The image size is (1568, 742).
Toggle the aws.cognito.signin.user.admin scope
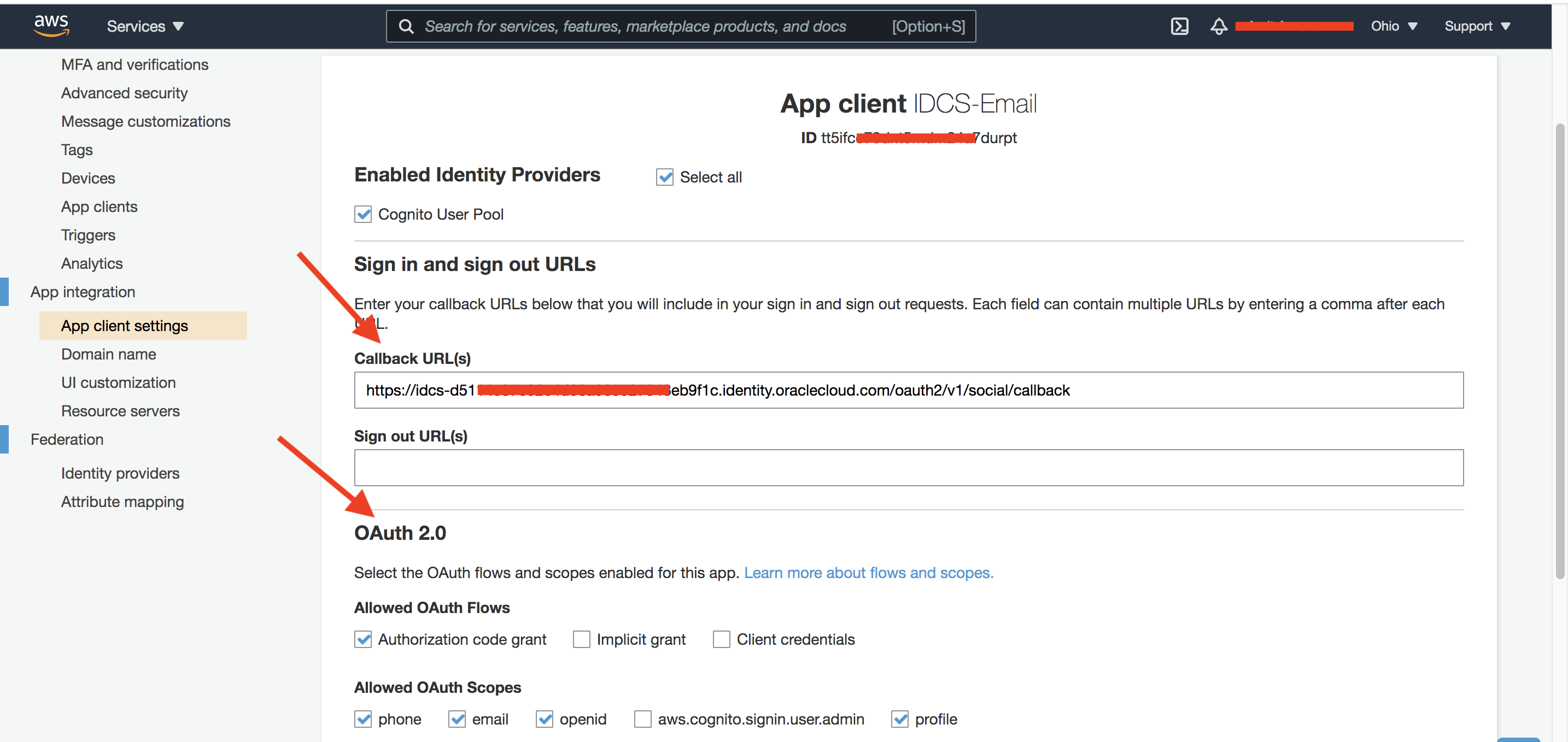(643, 719)
